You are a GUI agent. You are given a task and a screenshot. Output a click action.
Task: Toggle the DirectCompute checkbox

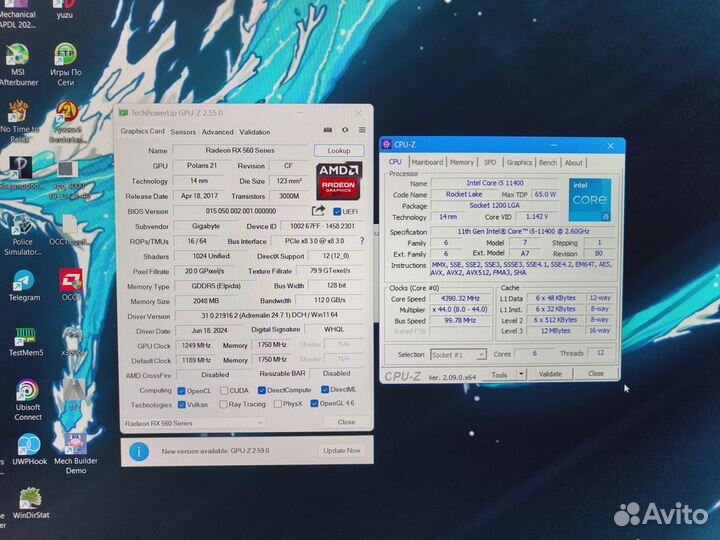[x=262, y=390]
